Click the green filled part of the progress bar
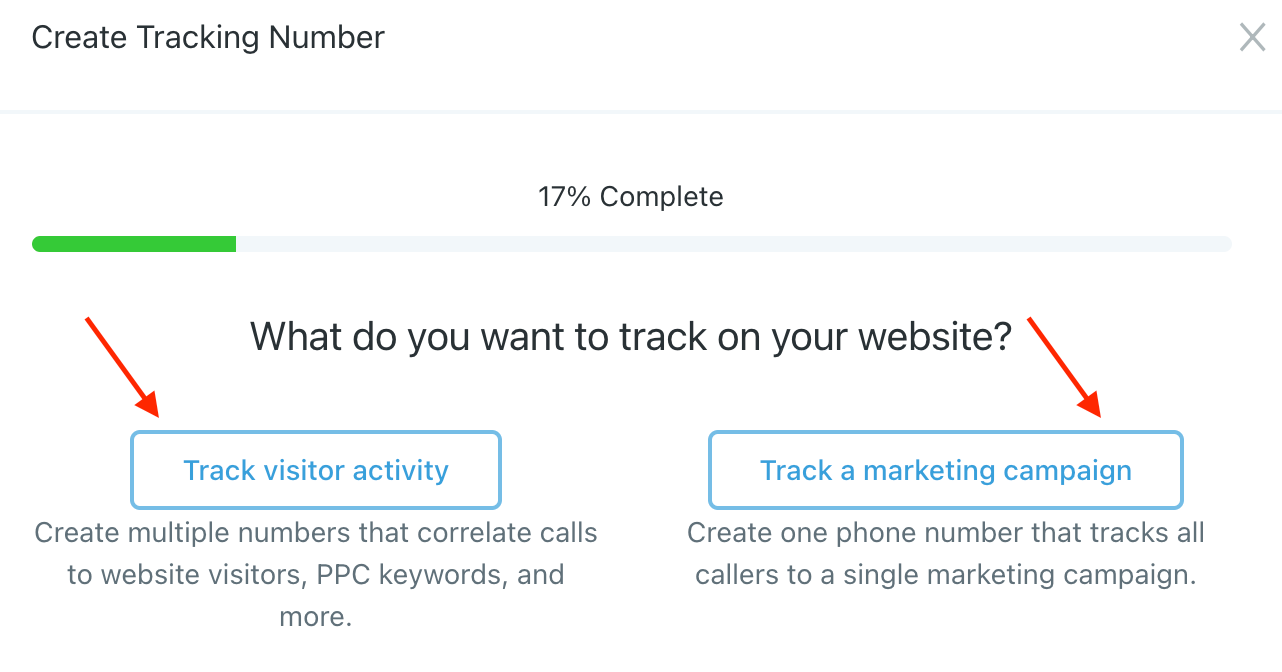The width and height of the screenshot is (1282, 672). pos(134,244)
